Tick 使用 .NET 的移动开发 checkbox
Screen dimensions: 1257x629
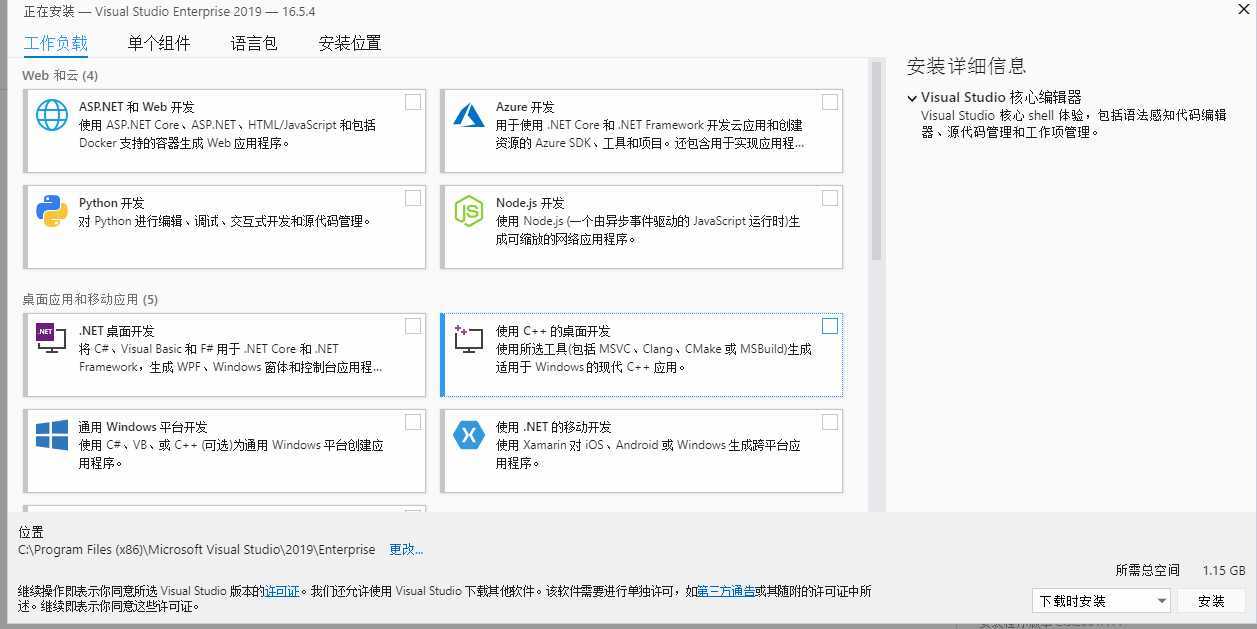pos(830,422)
